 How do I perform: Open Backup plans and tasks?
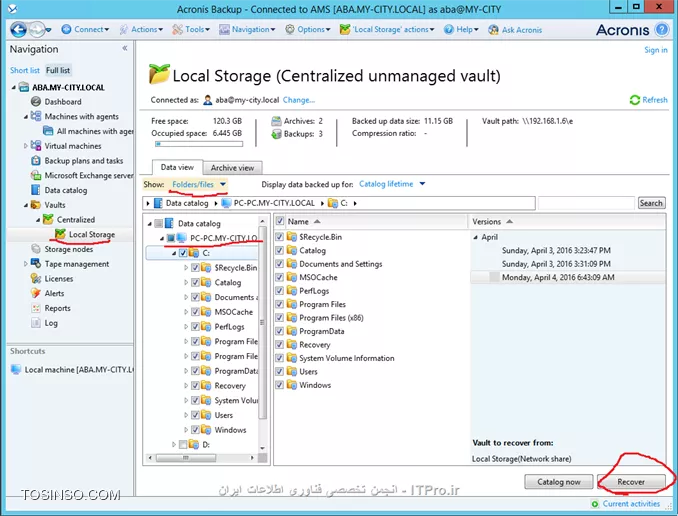coord(83,160)
